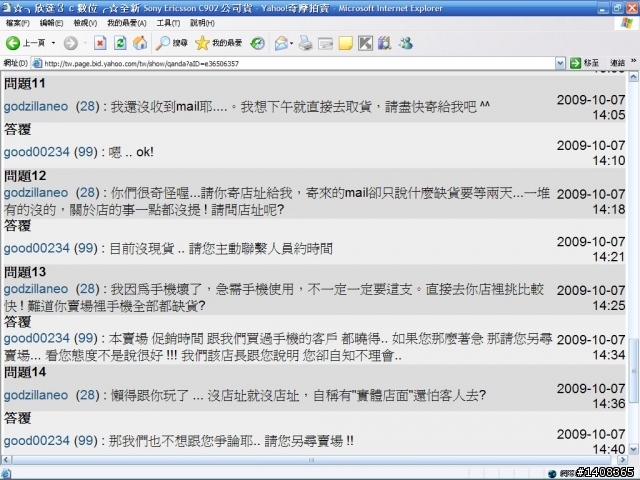This screenshot has height=480, width=640.
Task: Click the 問題13 heading
Action: pyautogui.click(x=25, y=272)
